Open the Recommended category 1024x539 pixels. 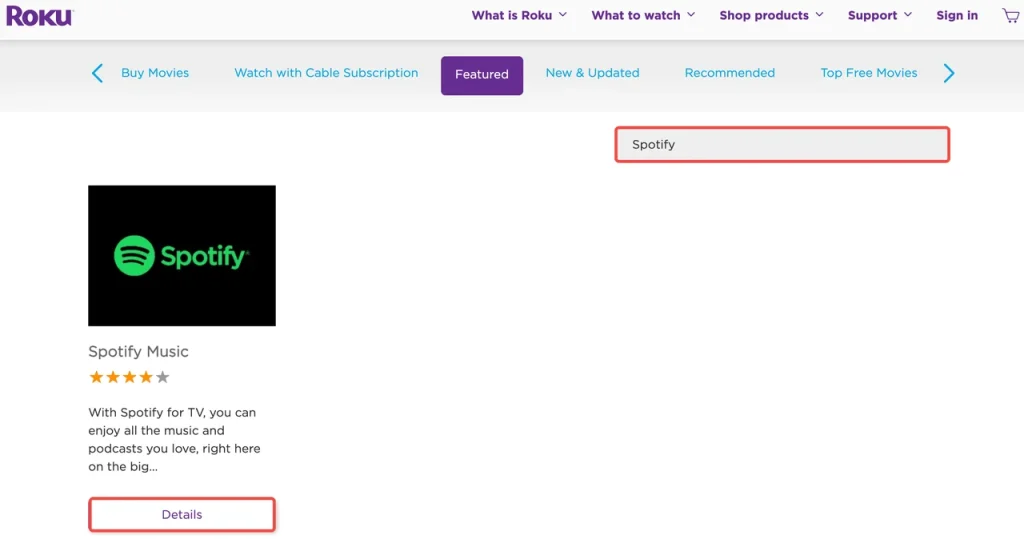pyautogui.click(x=729, y=73)
